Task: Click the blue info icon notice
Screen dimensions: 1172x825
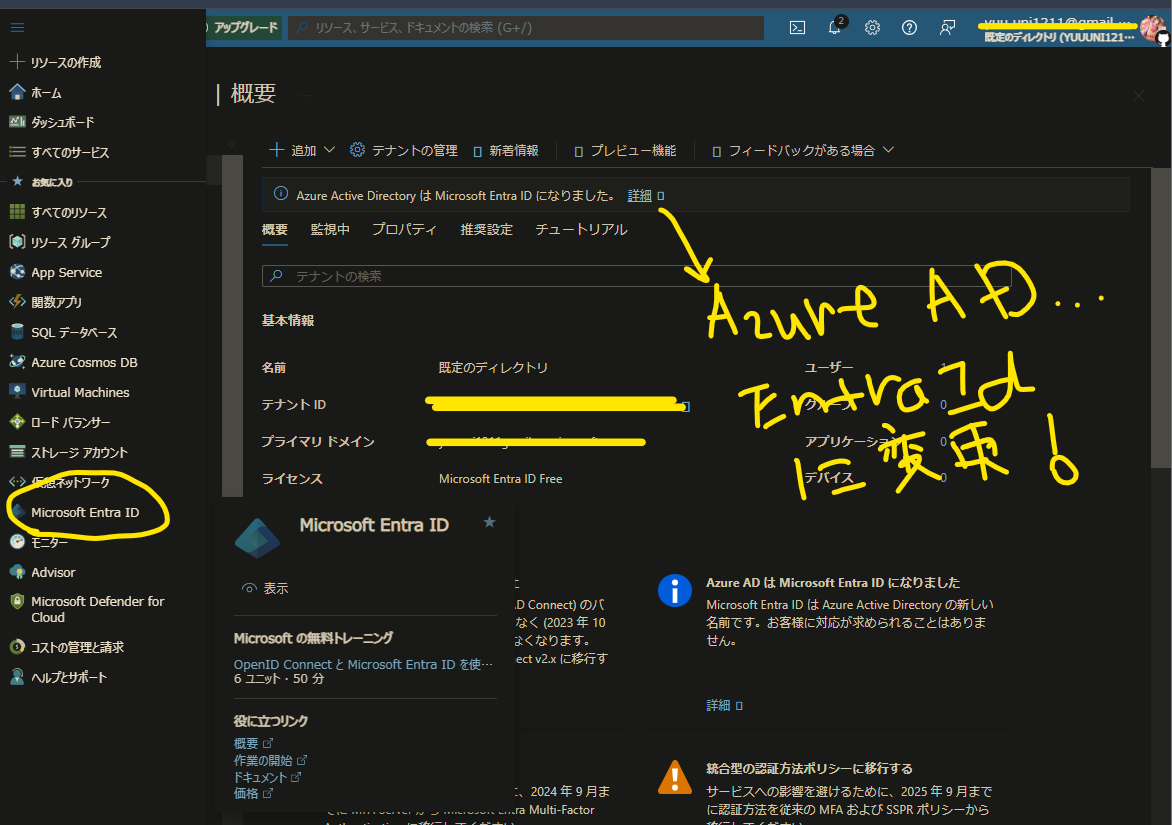Action: (x=674, y=590)
